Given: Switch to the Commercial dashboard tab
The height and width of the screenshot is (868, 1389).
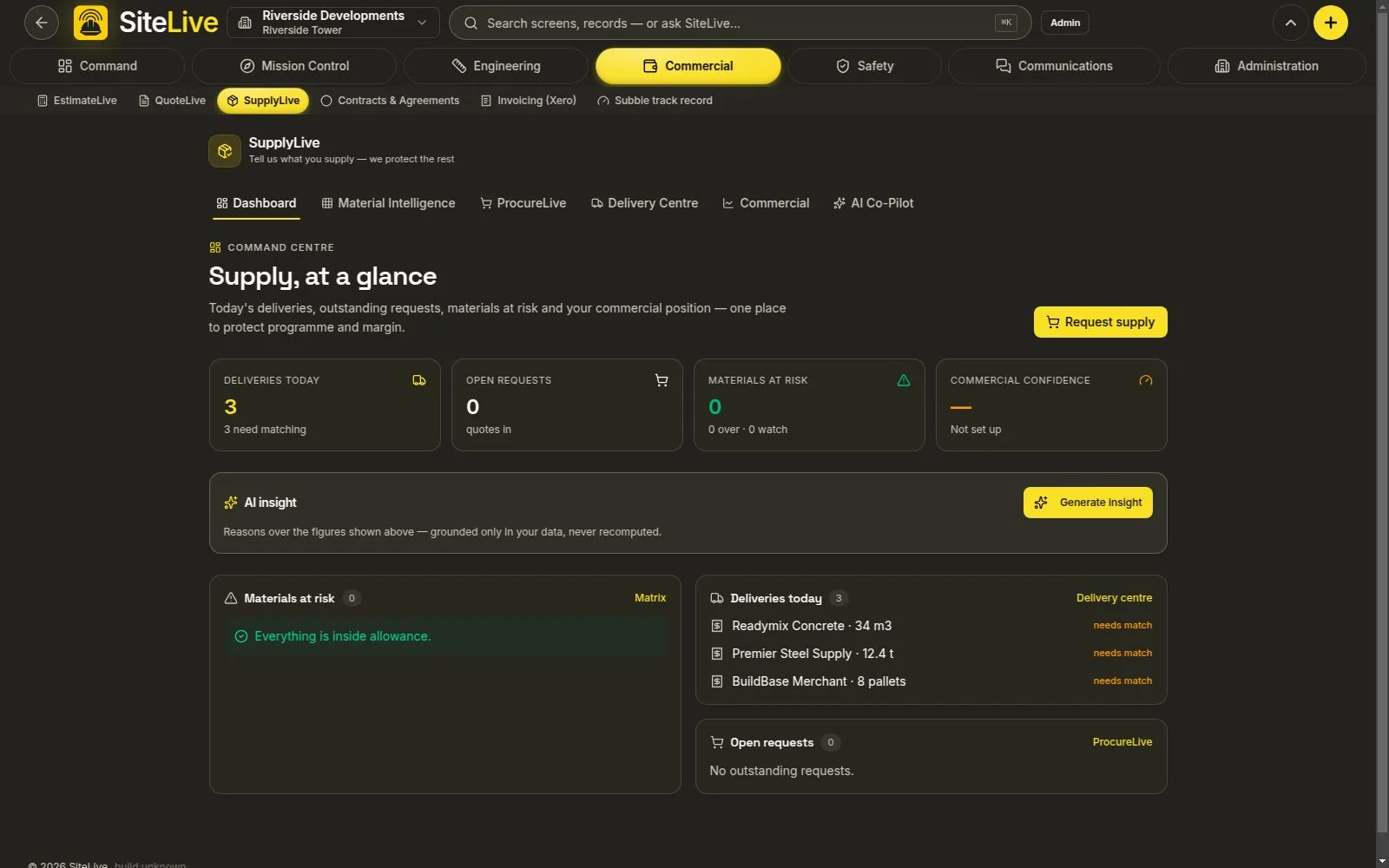Looking at the screenshot, I should pyautogui.click(x=766, y=203).
